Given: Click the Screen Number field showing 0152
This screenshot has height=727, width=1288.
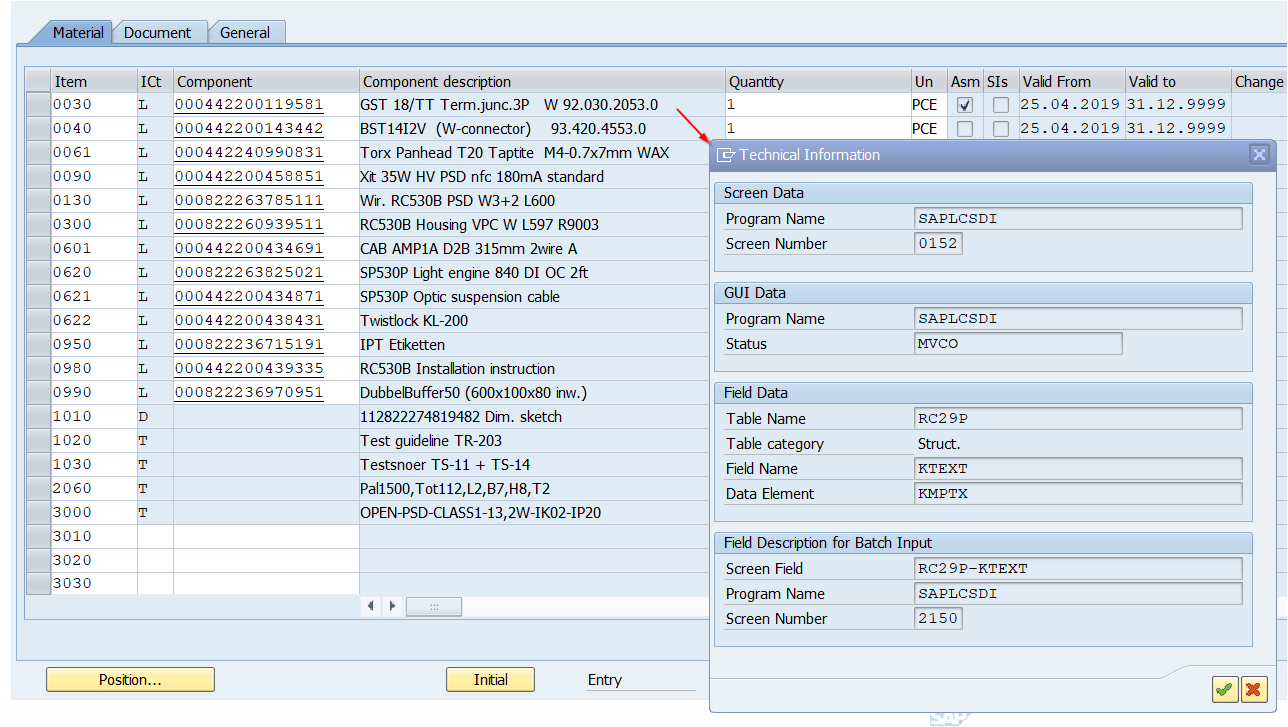Looking at the screenshot, I should pyautogui.click(x=937, y=243).
